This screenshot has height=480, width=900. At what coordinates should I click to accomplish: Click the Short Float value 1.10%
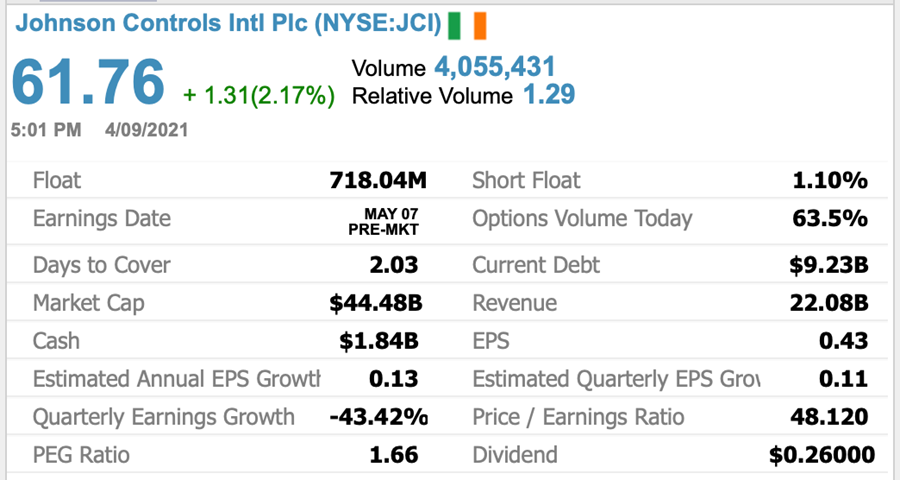(830, 180)
